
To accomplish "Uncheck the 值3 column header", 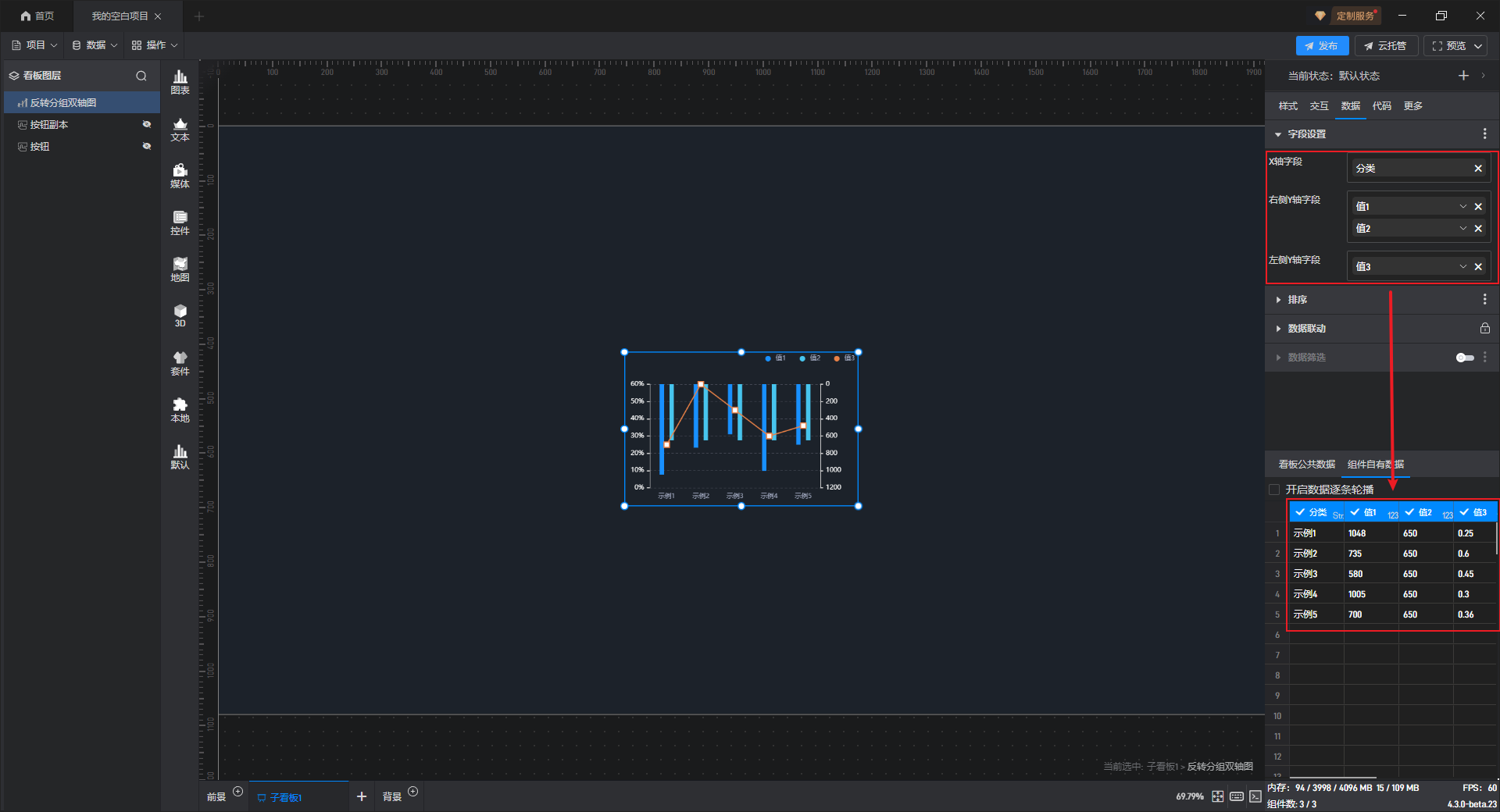I will click(x=1464, y=512).
